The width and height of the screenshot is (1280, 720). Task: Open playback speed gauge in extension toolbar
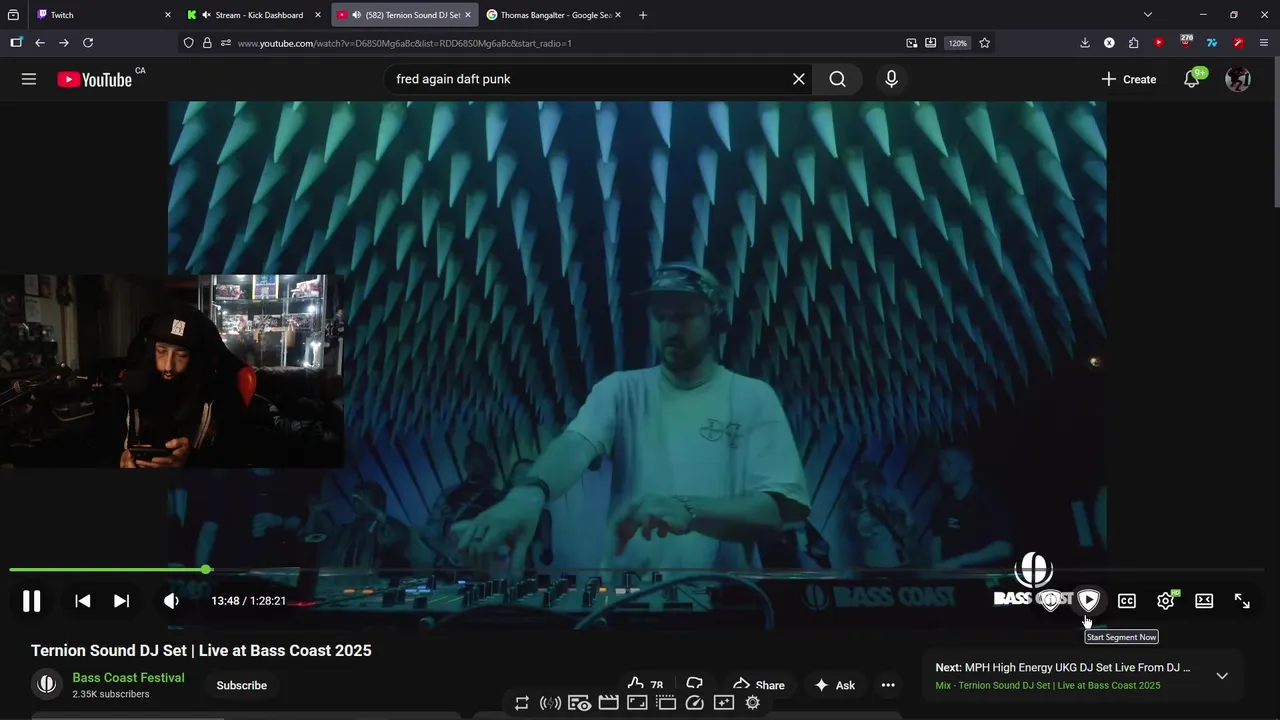pyautogui.click(x=695, y=703)
